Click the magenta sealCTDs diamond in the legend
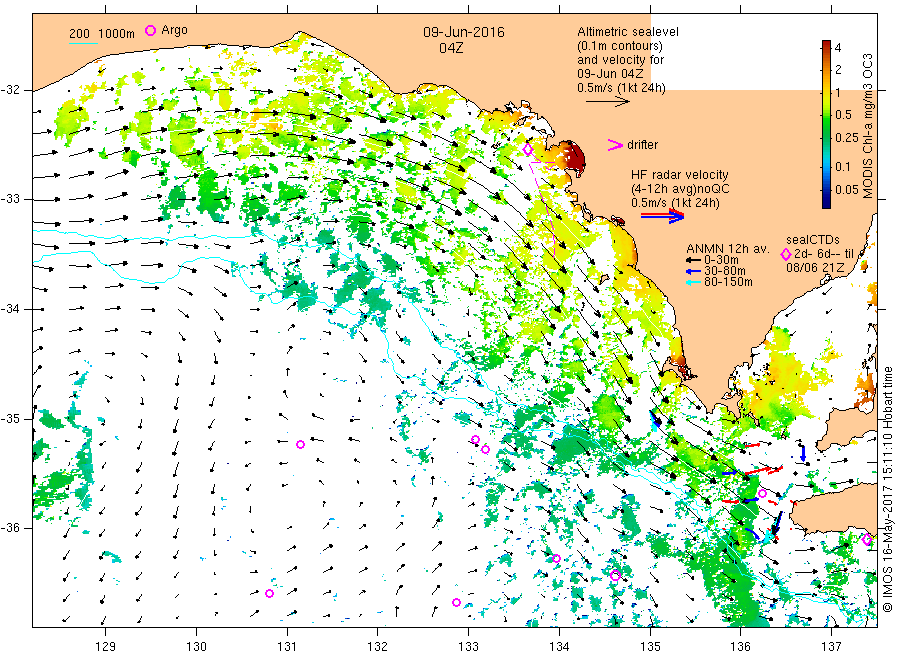The image size is (900, 660). point(786,254)
